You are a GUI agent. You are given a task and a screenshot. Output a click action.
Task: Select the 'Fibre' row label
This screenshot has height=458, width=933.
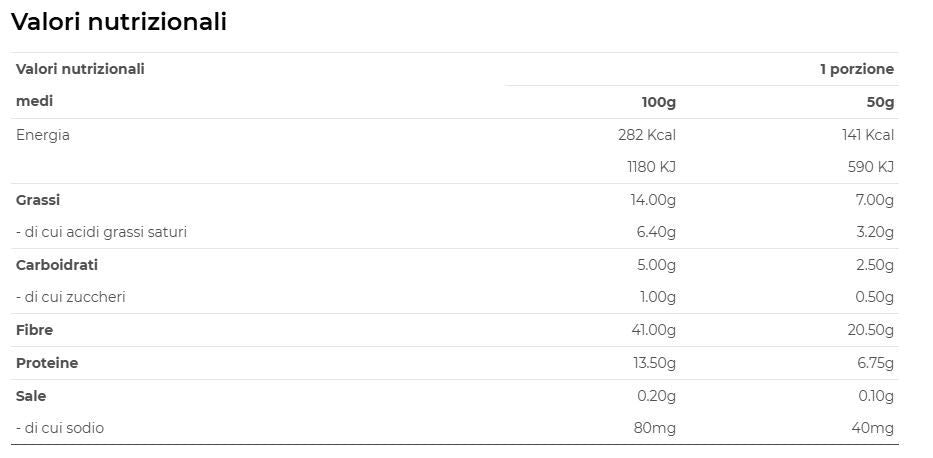click(34, 330)
